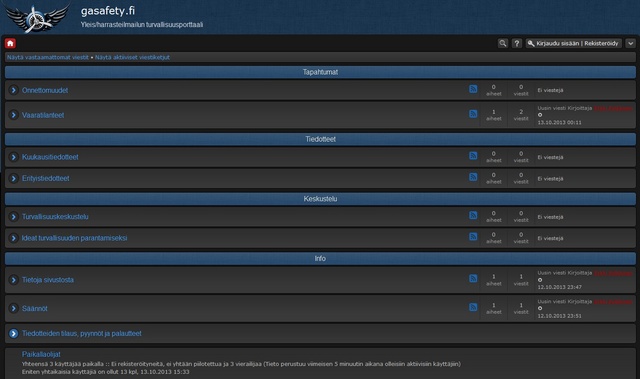
Task: Click the gasafety.fi site title
Action: [108, 11]
